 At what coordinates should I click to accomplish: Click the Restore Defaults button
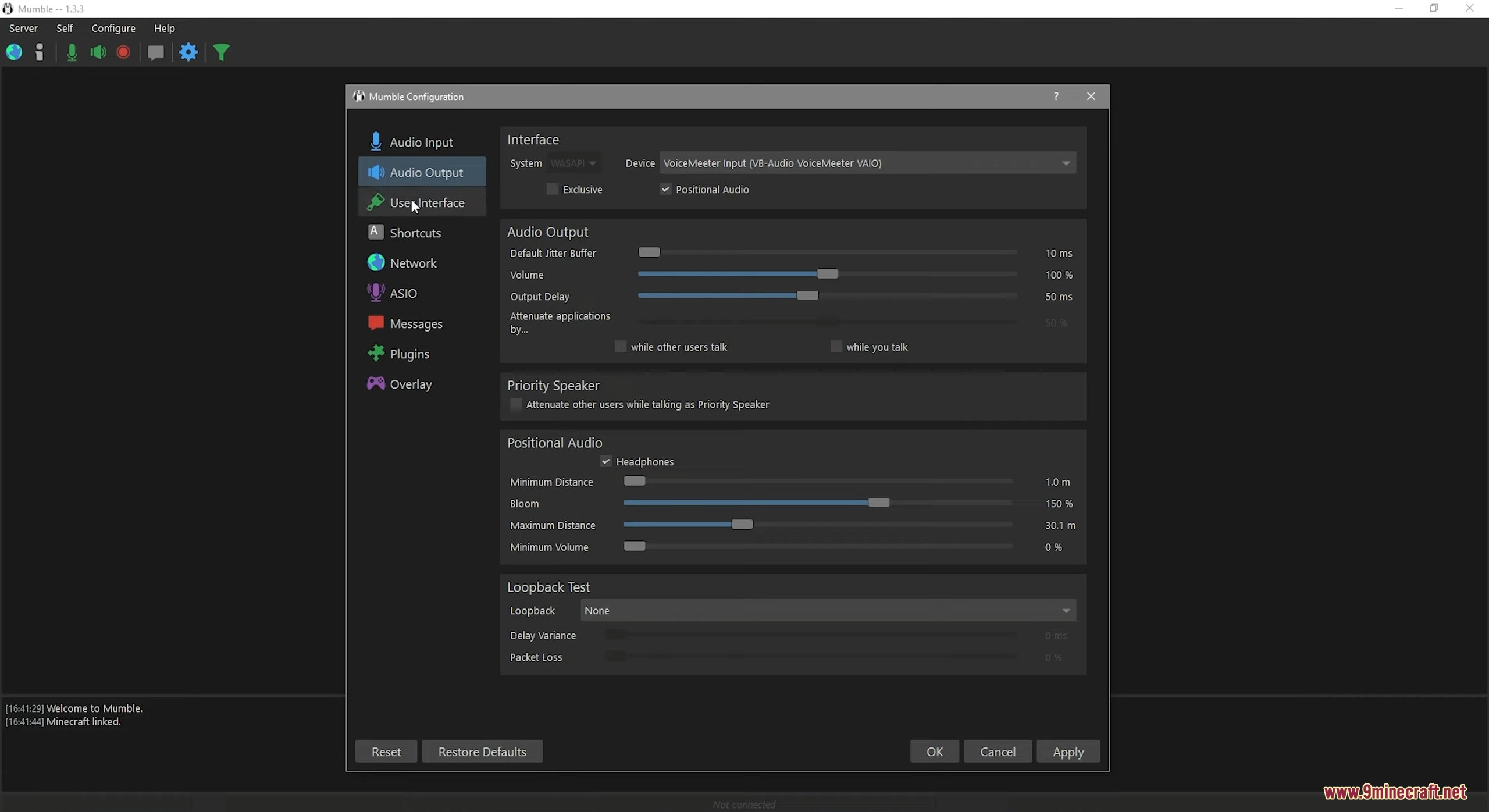pyautogui.click(x=482, y=751)
